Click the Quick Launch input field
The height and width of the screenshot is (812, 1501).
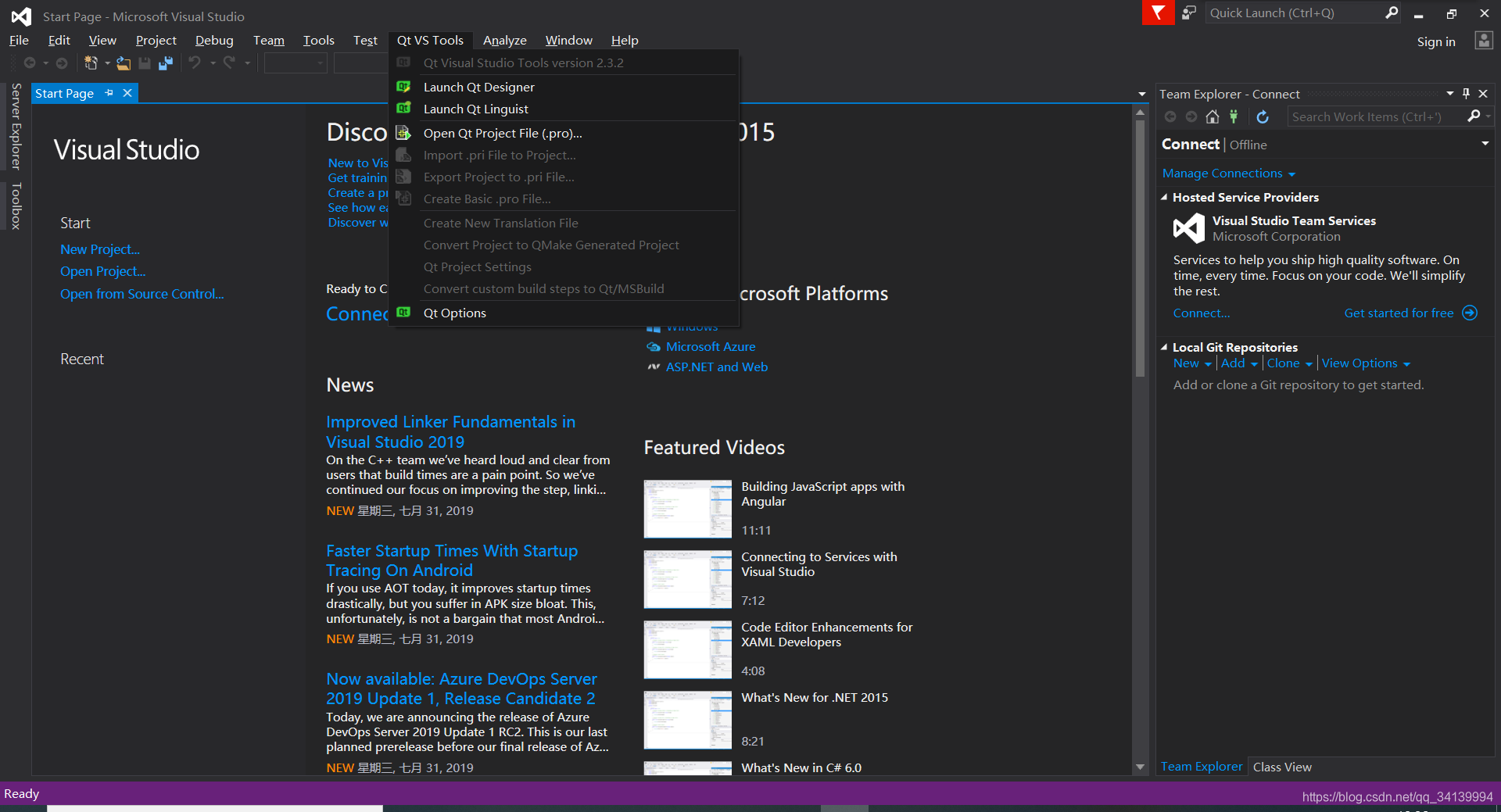pos(1294,13)
